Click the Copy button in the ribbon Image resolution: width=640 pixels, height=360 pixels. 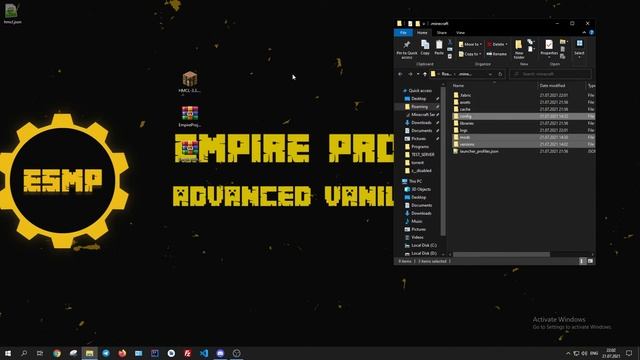(425, 47)
